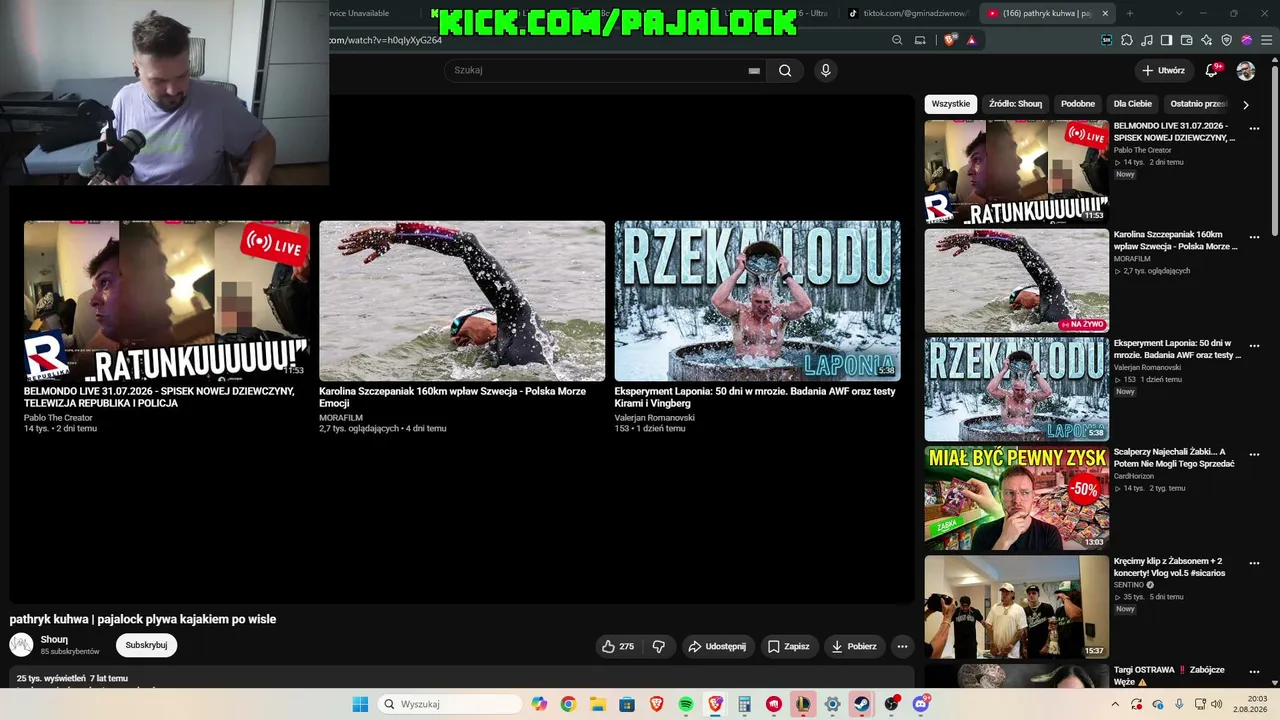
Task: Open the Brave Wallet icon
Action: coord(1187,40)
